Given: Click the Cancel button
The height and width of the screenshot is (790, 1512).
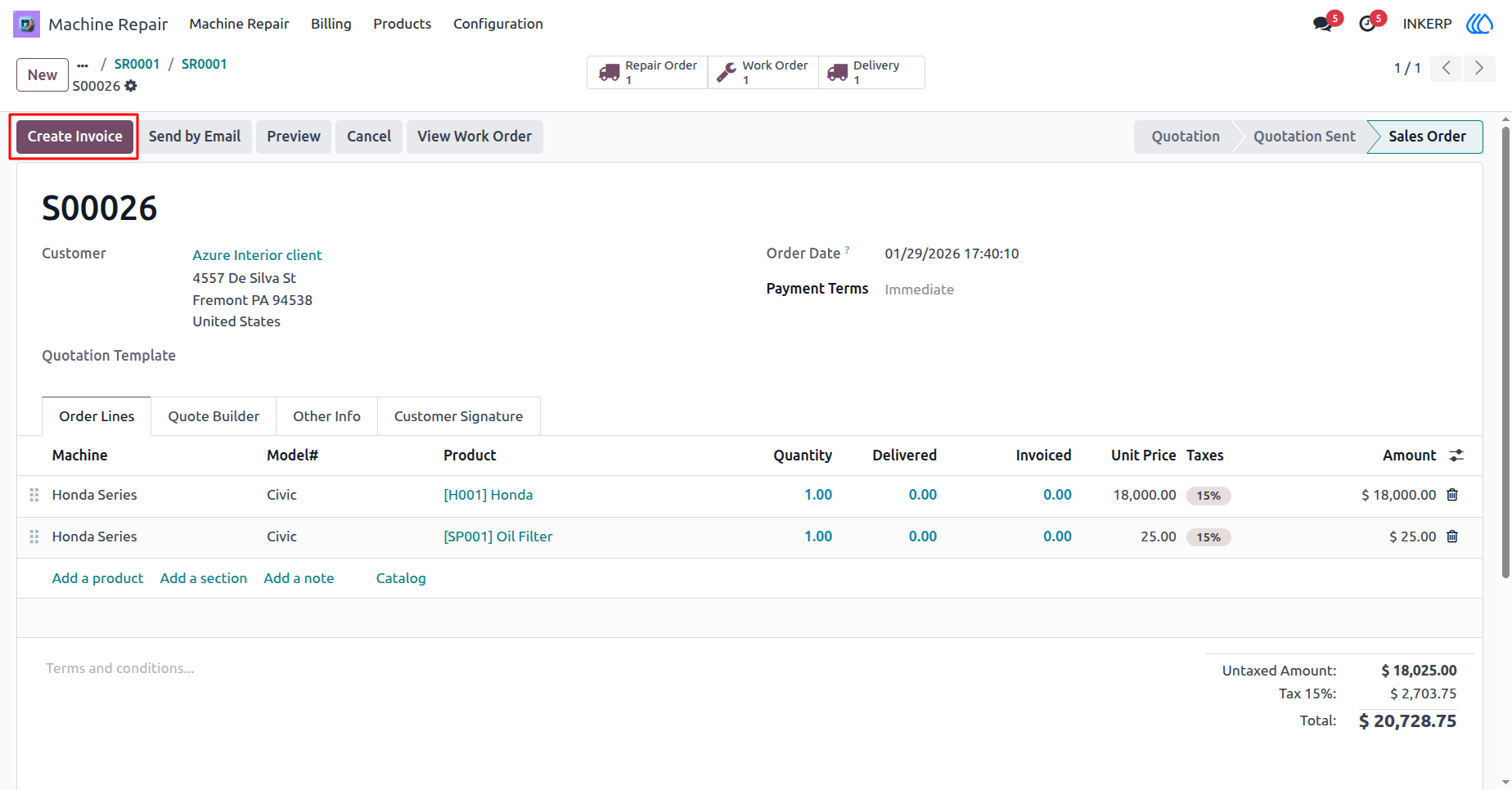Looking at the screenshot, I should (369, 137).
